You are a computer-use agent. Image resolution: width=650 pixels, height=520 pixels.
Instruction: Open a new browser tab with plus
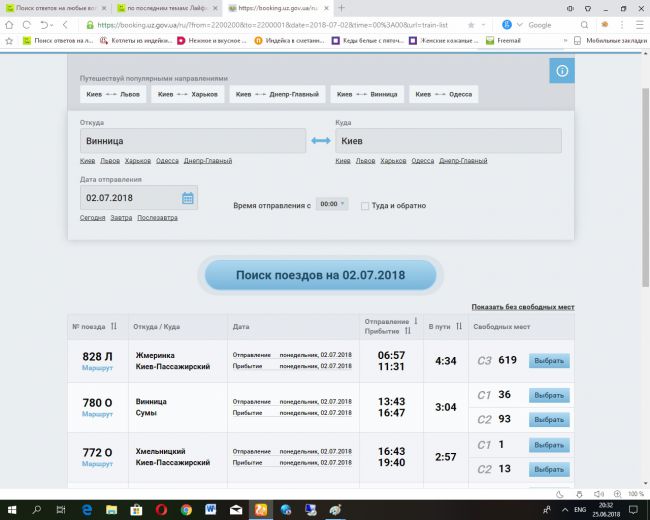coord(341,7)
